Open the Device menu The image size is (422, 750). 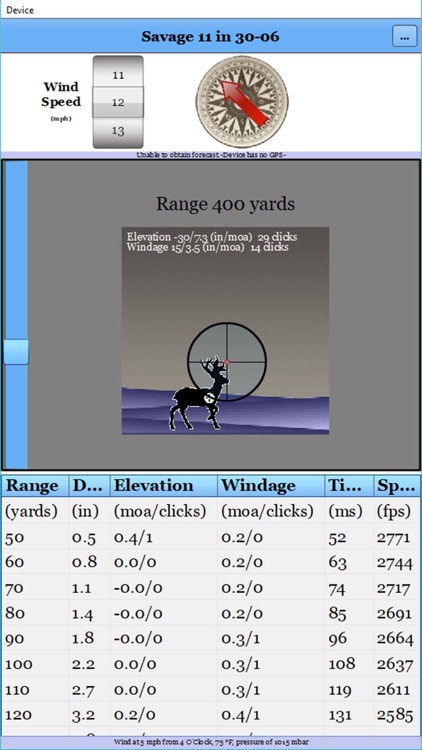click(20, 10)
